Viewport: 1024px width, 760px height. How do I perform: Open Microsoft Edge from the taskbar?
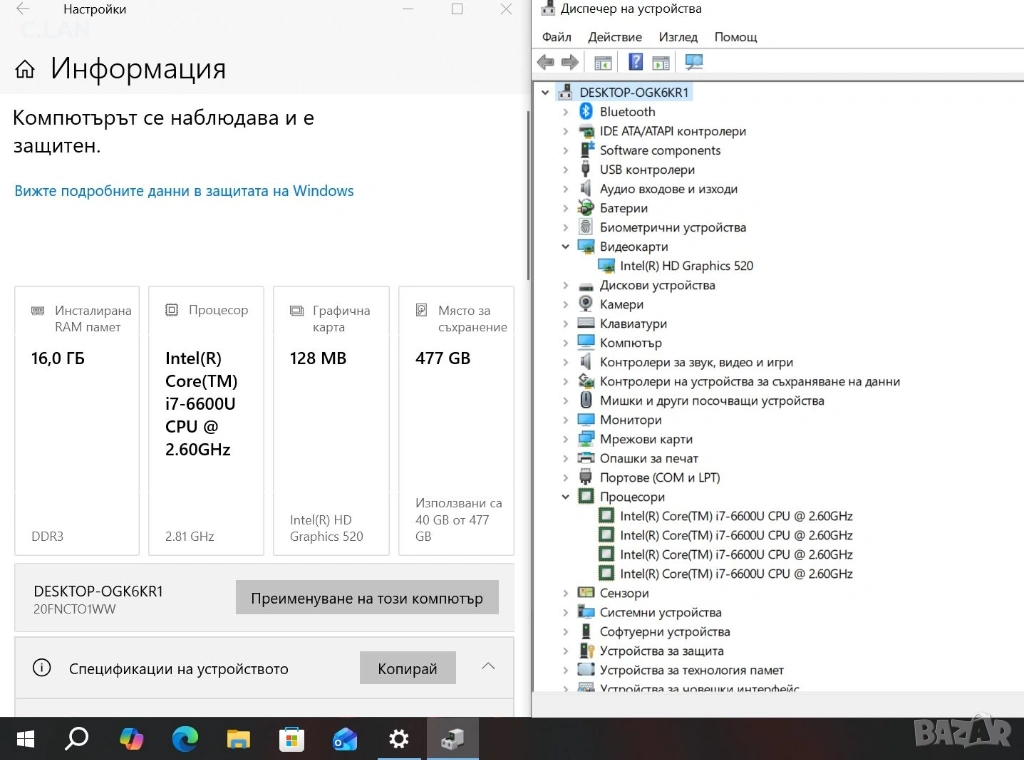(185, 739)
